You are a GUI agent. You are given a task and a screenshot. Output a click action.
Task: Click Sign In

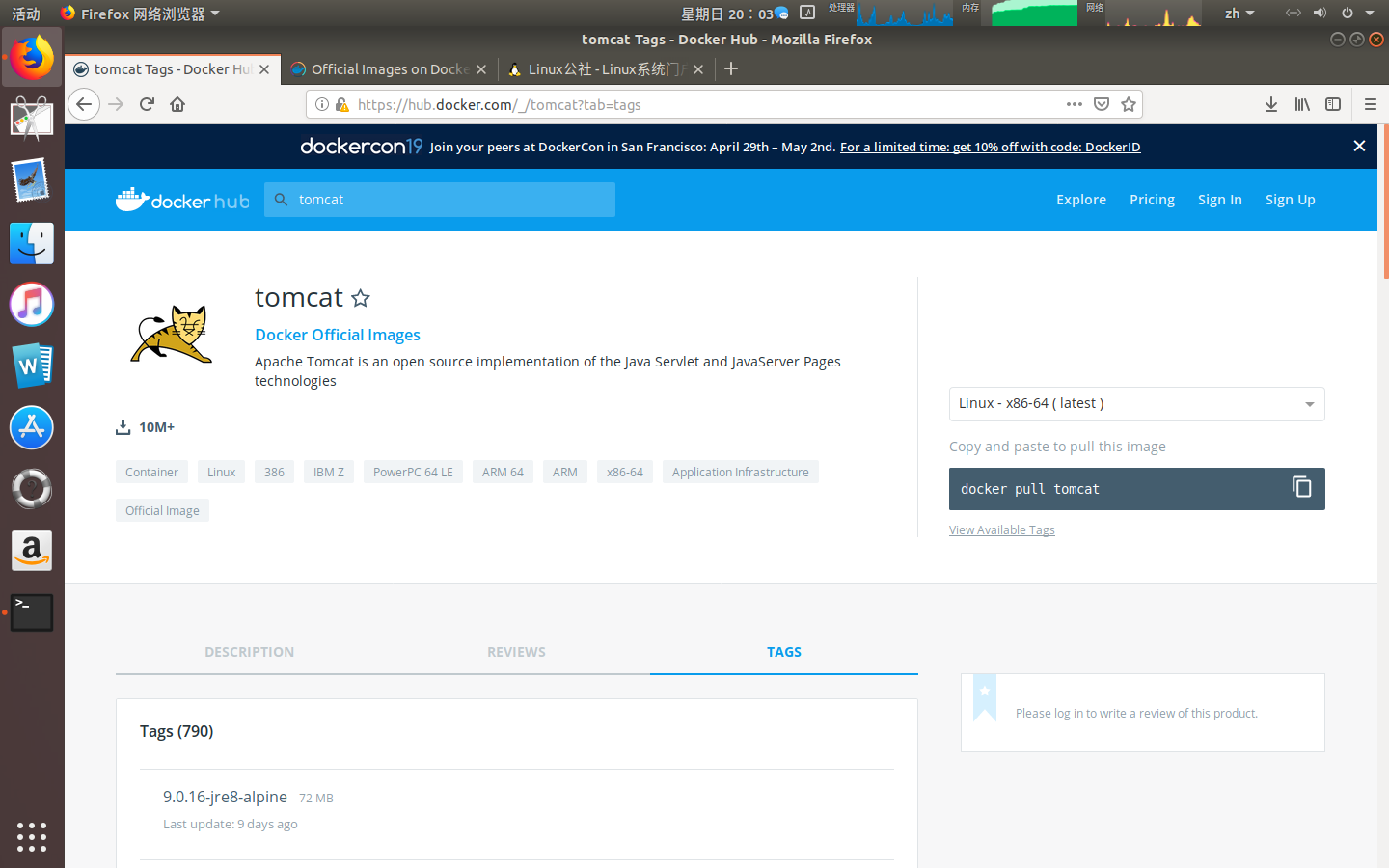point(1220,200)
